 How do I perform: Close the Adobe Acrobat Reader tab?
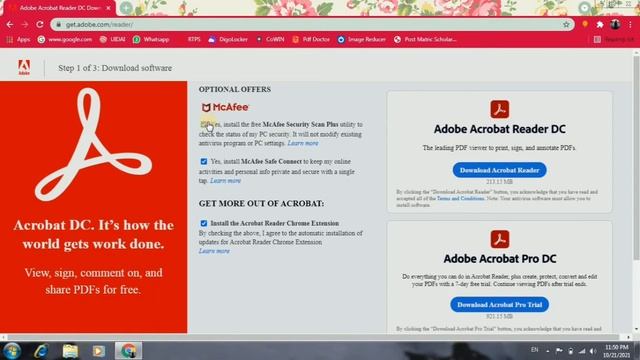108,8
